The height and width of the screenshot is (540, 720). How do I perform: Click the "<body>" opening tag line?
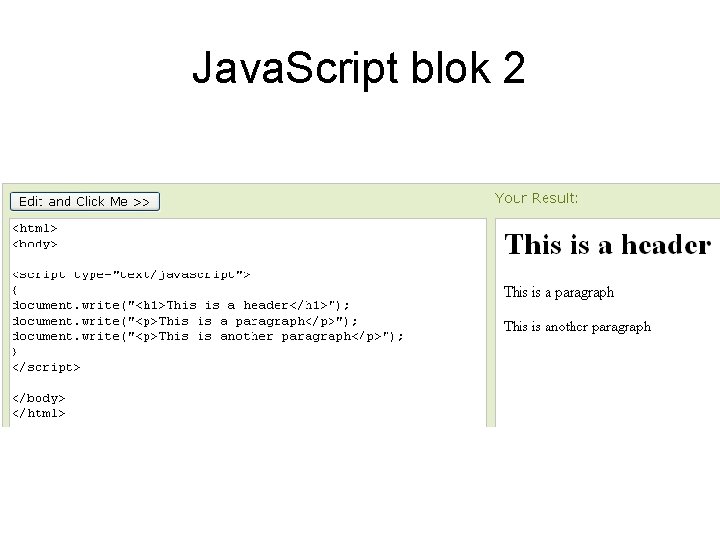click(35, 244)
